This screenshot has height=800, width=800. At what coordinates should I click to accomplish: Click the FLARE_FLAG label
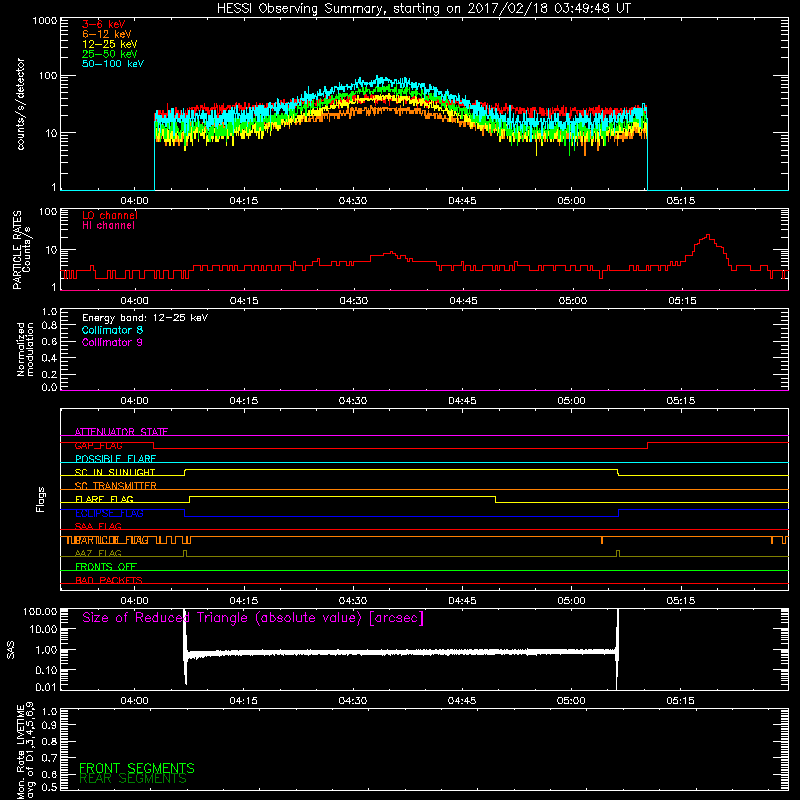pyautogui.click(x=104, y=499)
